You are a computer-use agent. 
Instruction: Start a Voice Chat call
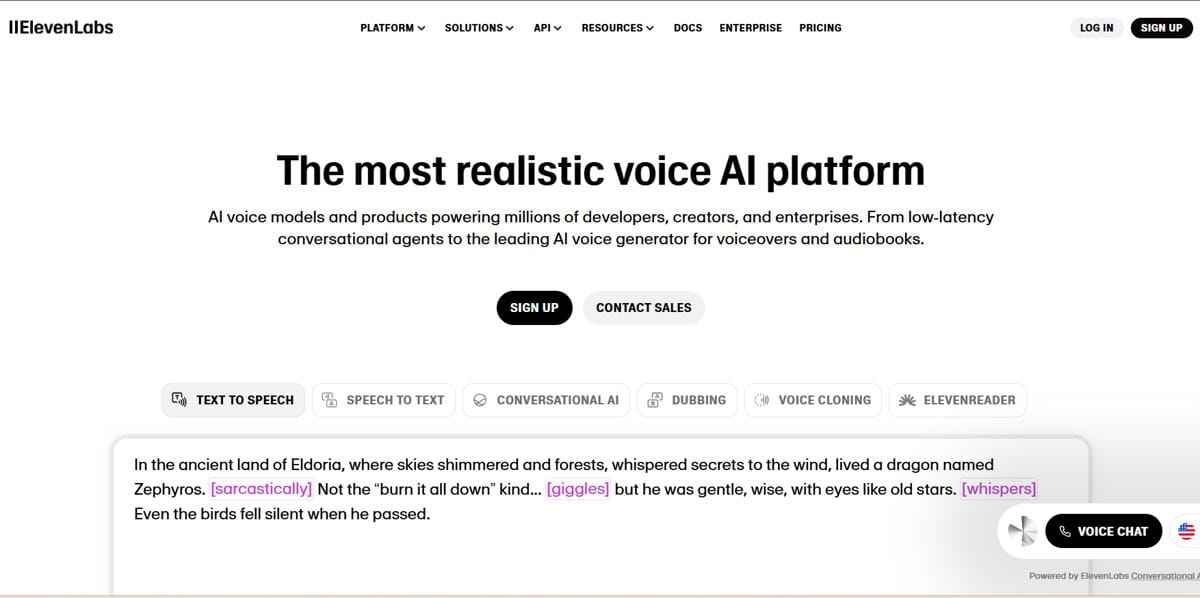pos(1103,531)
